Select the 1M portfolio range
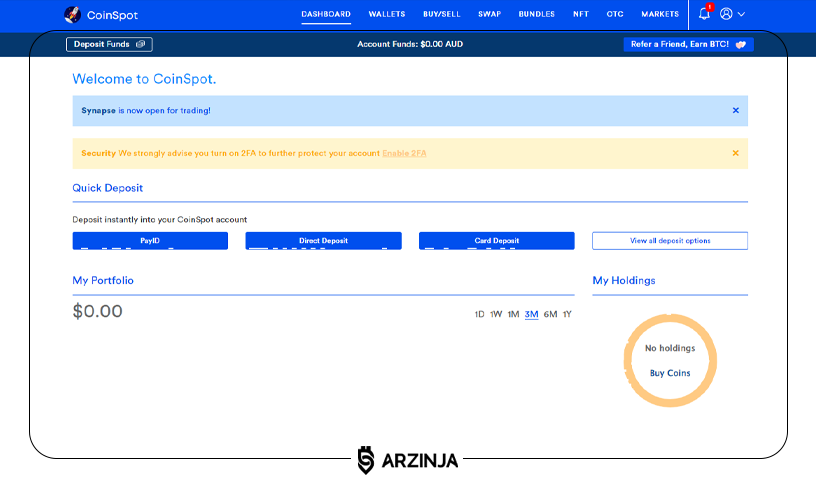 pyautogui.click(x=513, y=314)
